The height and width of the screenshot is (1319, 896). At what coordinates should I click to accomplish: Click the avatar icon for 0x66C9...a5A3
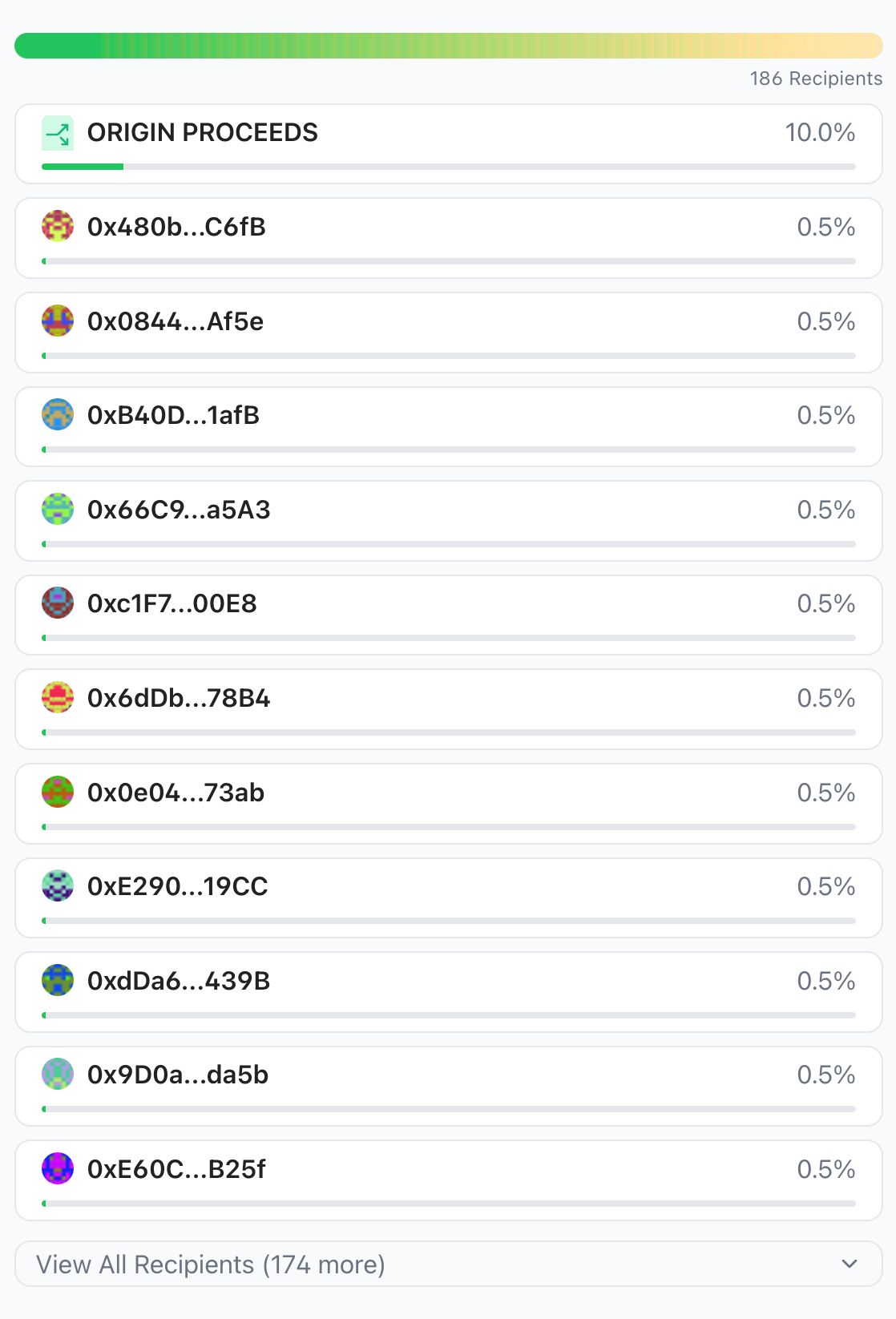(x=58, y=510)
